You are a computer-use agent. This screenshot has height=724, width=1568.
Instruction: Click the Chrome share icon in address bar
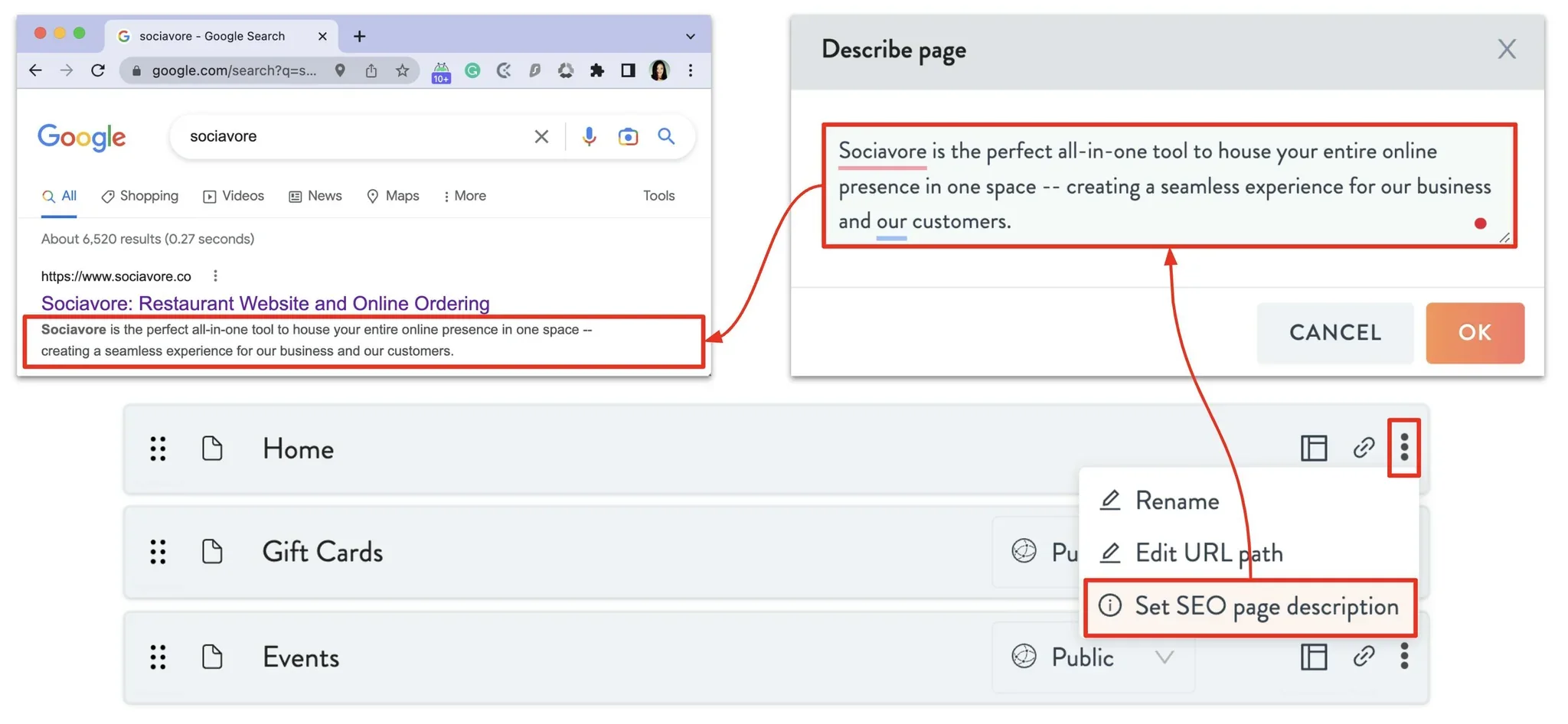(371, 70)
